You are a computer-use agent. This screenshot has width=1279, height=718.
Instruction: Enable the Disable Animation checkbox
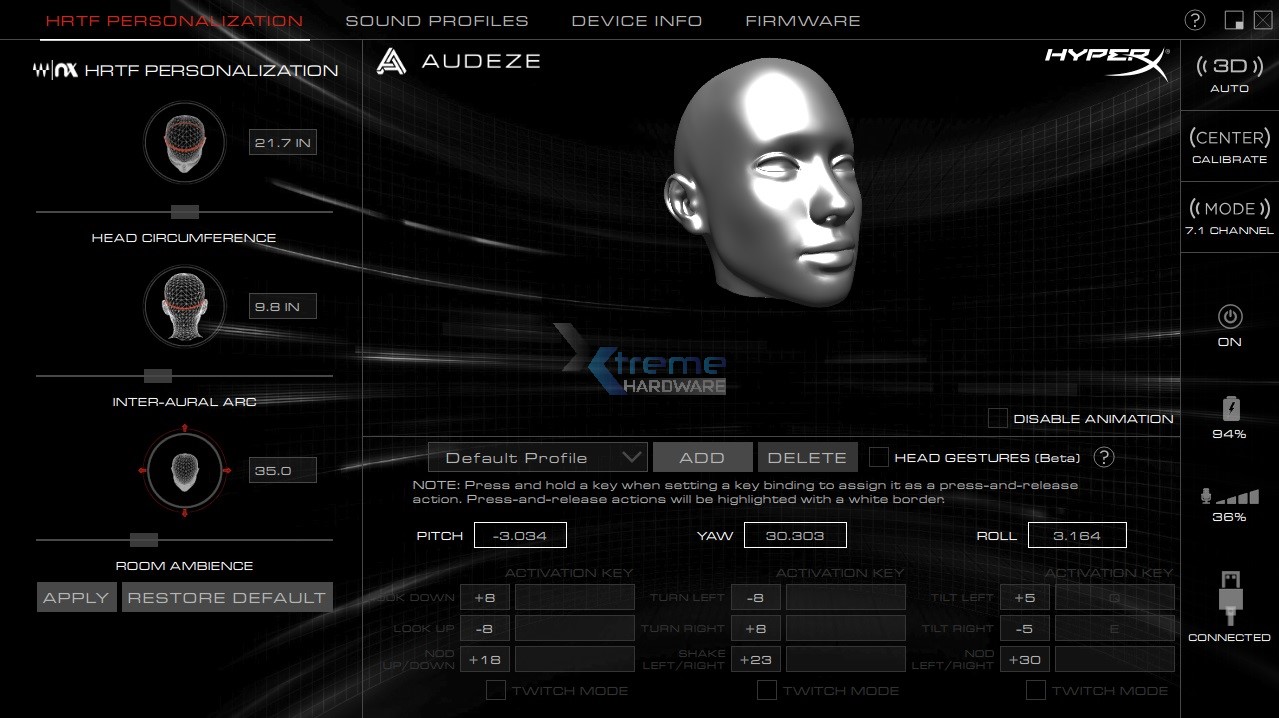[997, 418]
